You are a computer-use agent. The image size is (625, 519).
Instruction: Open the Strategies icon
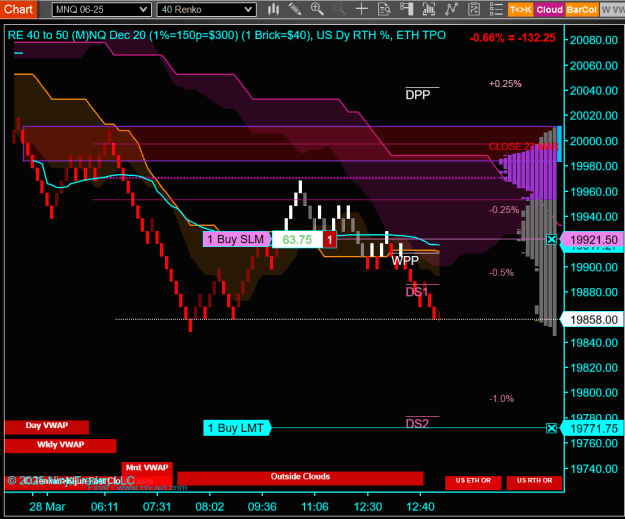tap(474, 9)
